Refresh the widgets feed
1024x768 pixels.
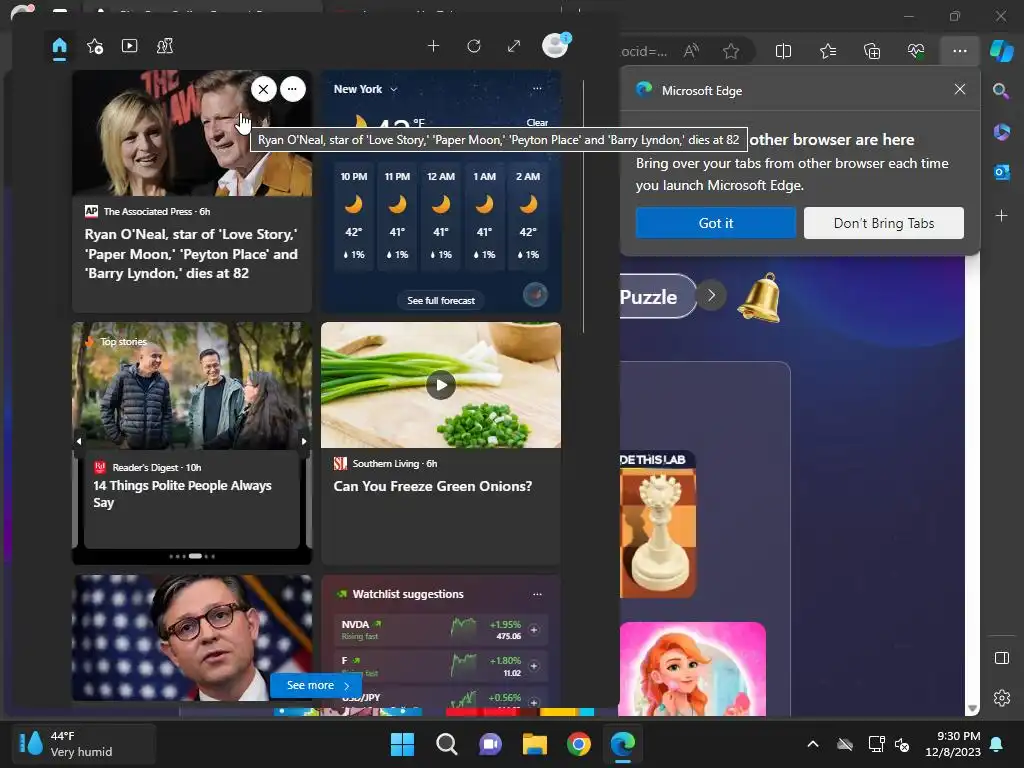point(474,46)
